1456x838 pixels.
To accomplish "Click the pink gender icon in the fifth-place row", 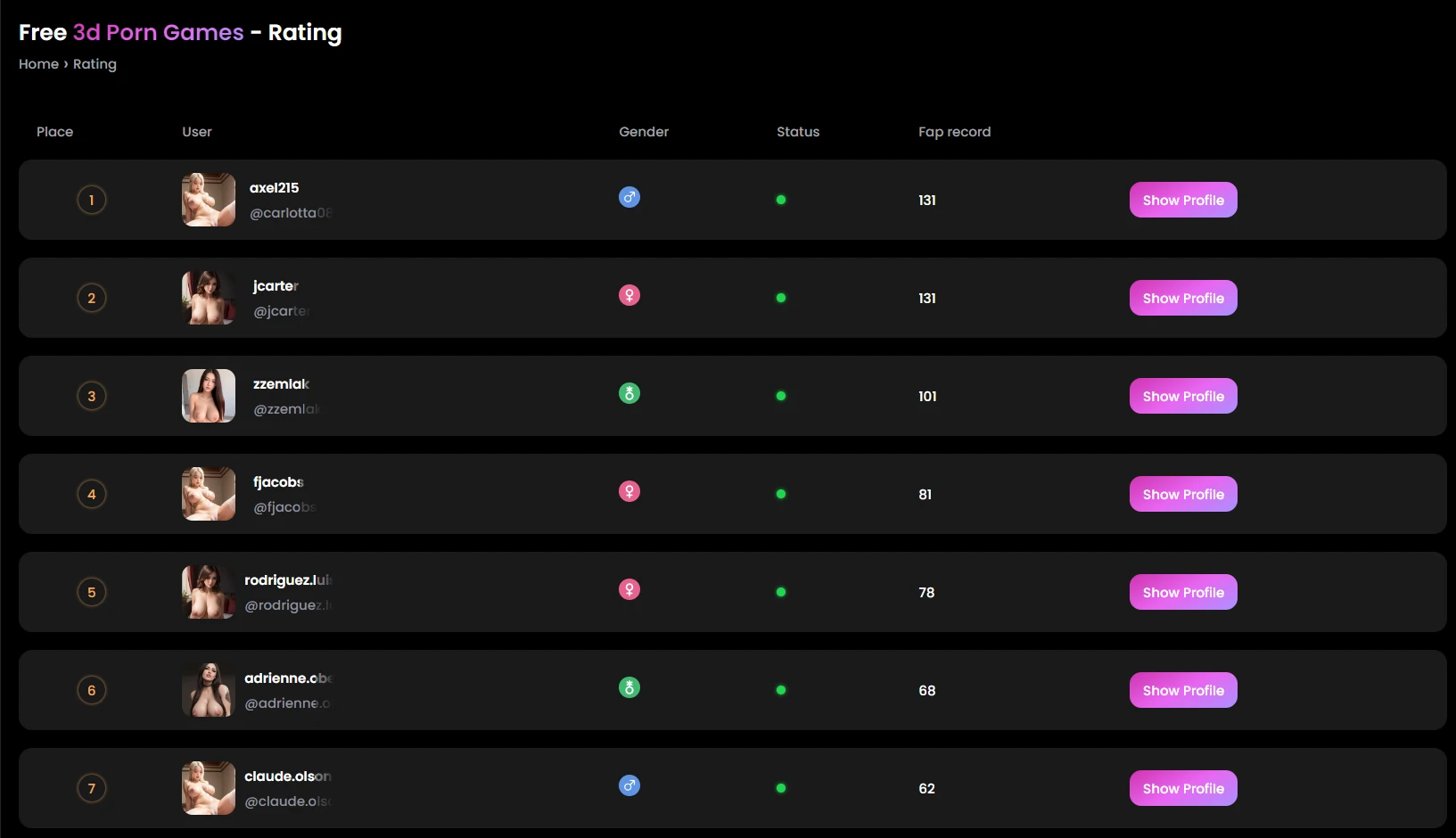I will [629, 589].
